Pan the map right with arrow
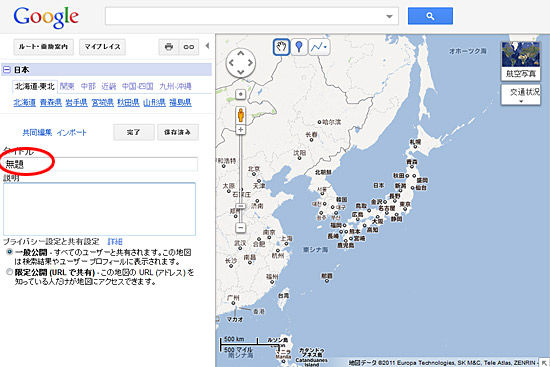This screenshot has width=550, height=367. click(250, 63)
